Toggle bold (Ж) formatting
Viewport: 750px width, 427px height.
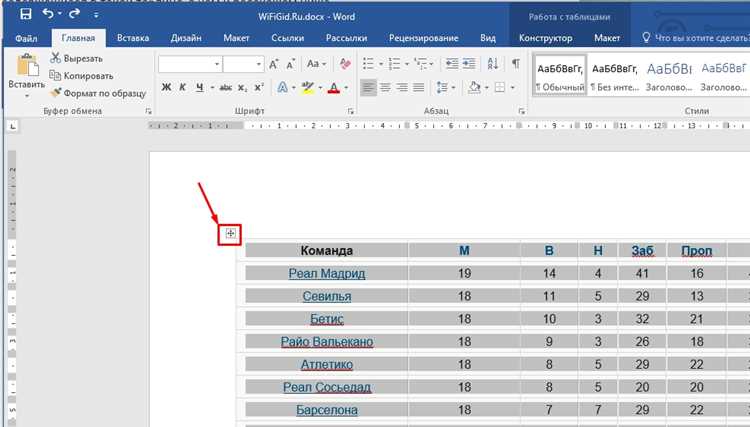tap(166, 88)
